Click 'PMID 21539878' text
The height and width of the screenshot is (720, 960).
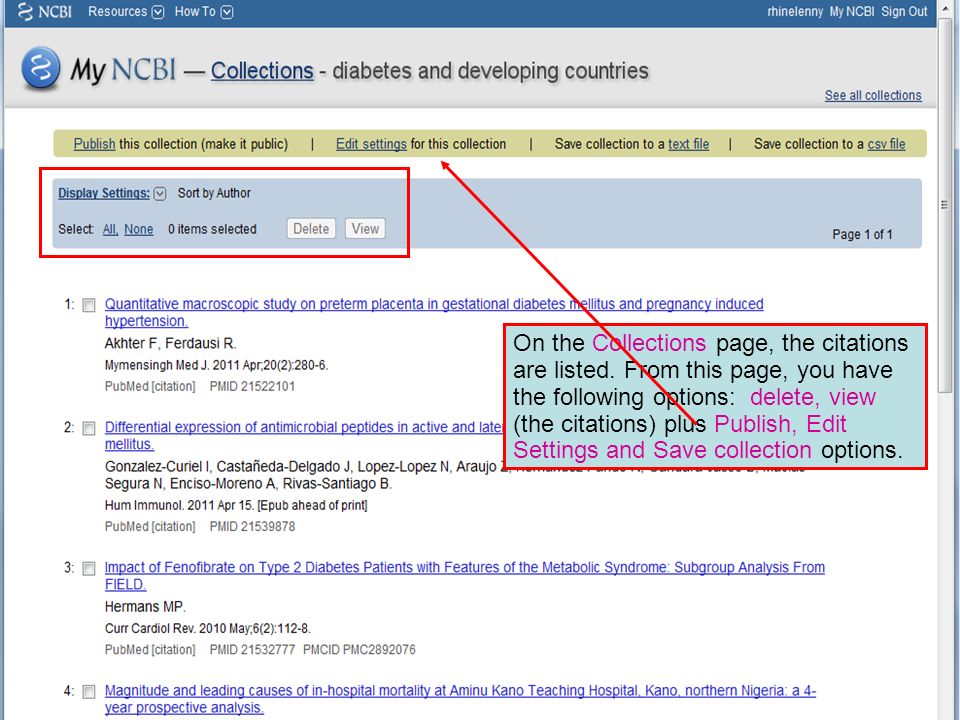tap(252, 527)
